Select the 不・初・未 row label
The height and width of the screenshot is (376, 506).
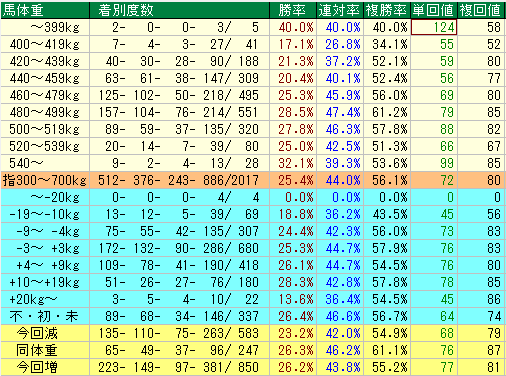coord(45,316)
